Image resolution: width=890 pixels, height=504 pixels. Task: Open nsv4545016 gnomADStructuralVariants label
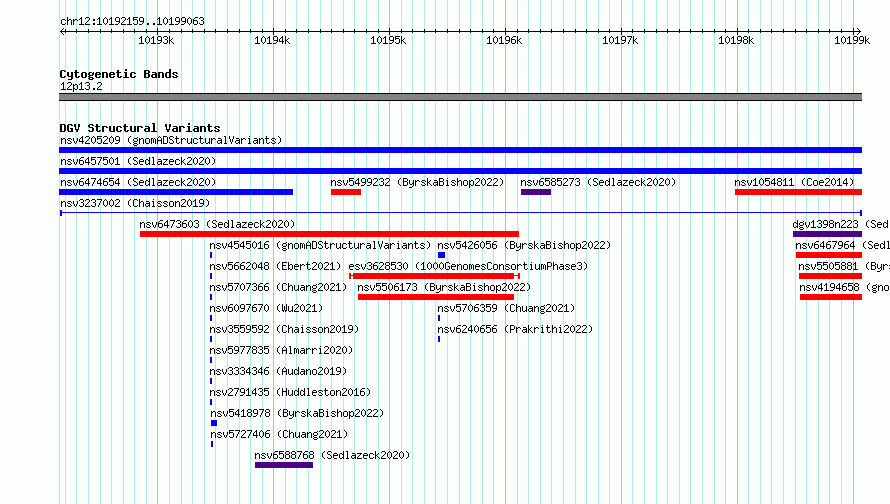click(320, 245)
